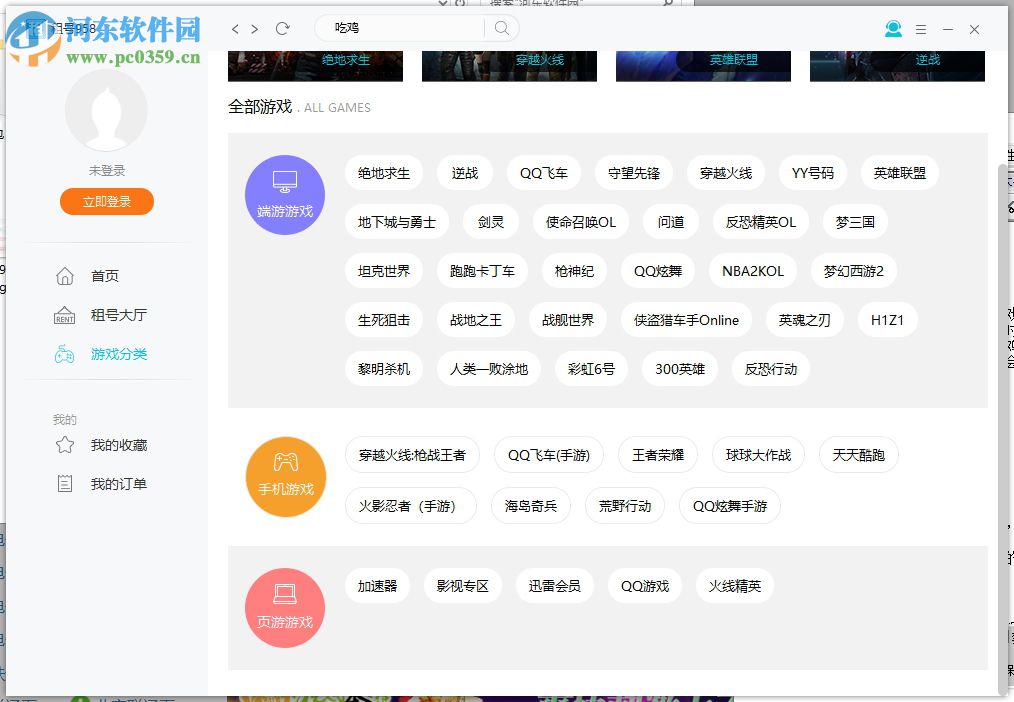Click the back navigation arrow
This screenshot has height=702, width=1014.
coord(236,30)
